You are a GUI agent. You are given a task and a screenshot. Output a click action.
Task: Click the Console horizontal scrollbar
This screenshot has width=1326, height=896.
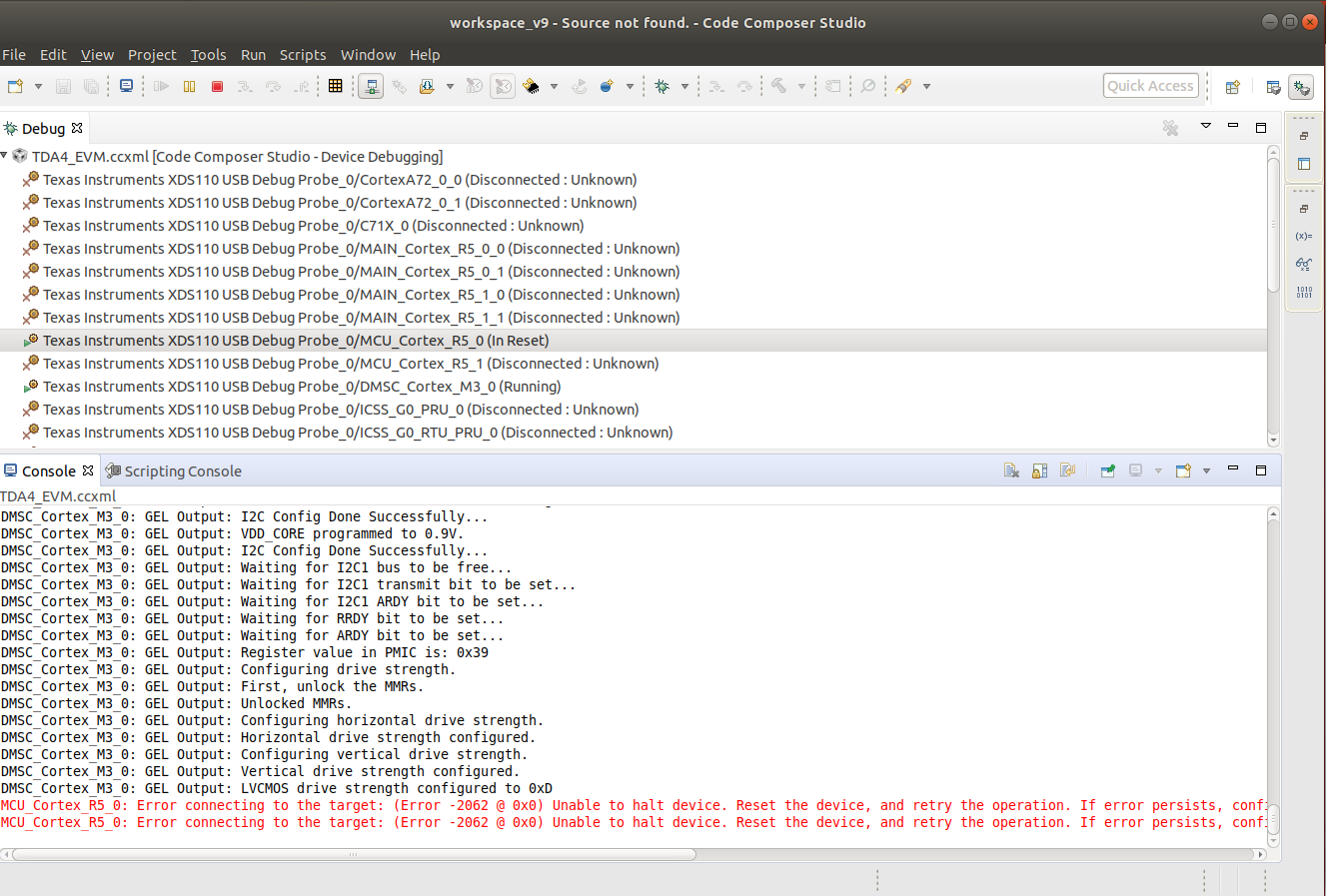[x=355, y=855]
